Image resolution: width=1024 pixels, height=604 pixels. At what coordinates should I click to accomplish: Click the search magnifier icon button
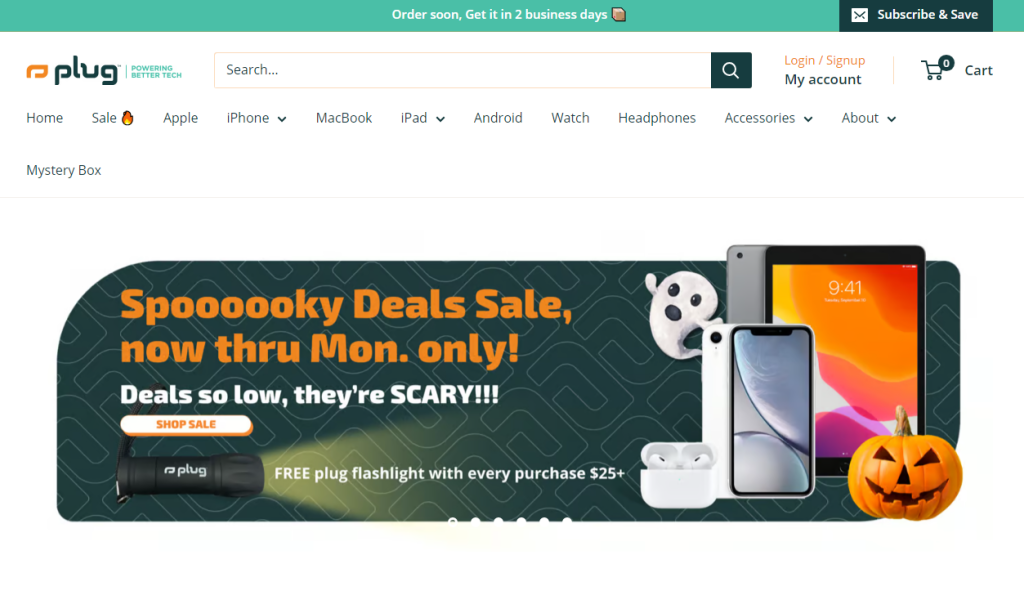(731, 70)
